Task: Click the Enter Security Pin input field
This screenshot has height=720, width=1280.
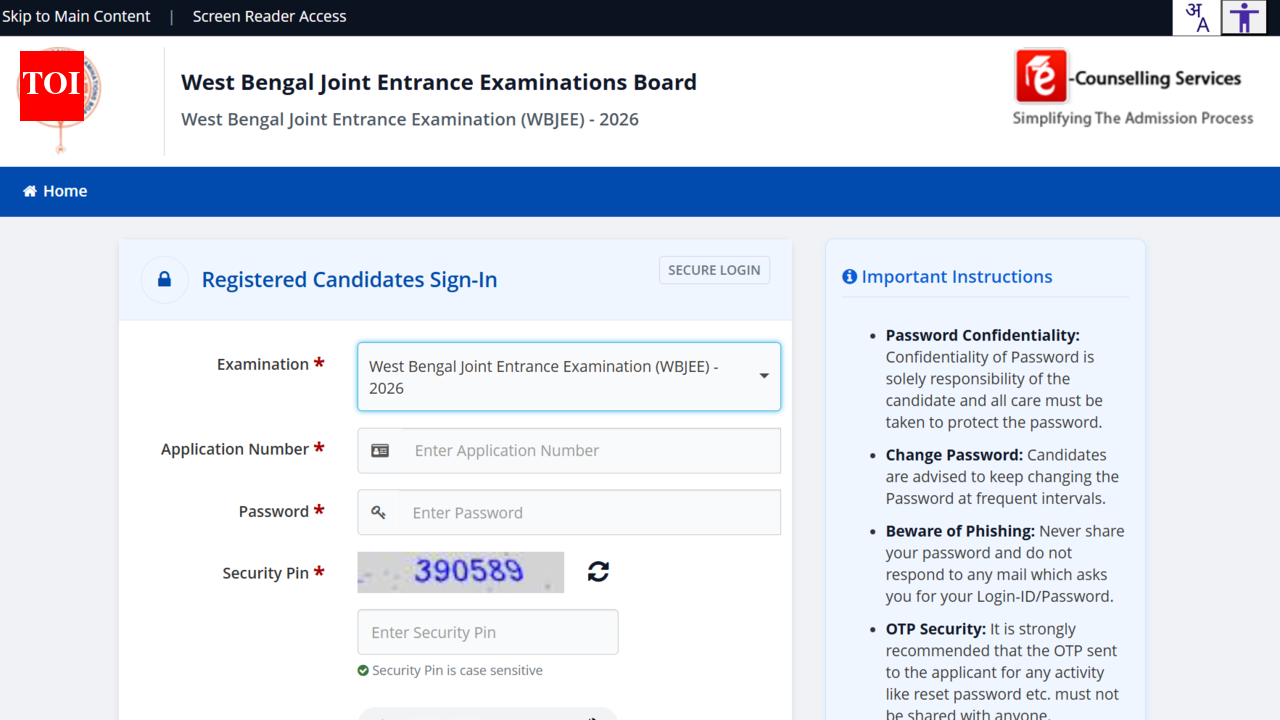Action: pyautogui.click(x=487, y=632)
